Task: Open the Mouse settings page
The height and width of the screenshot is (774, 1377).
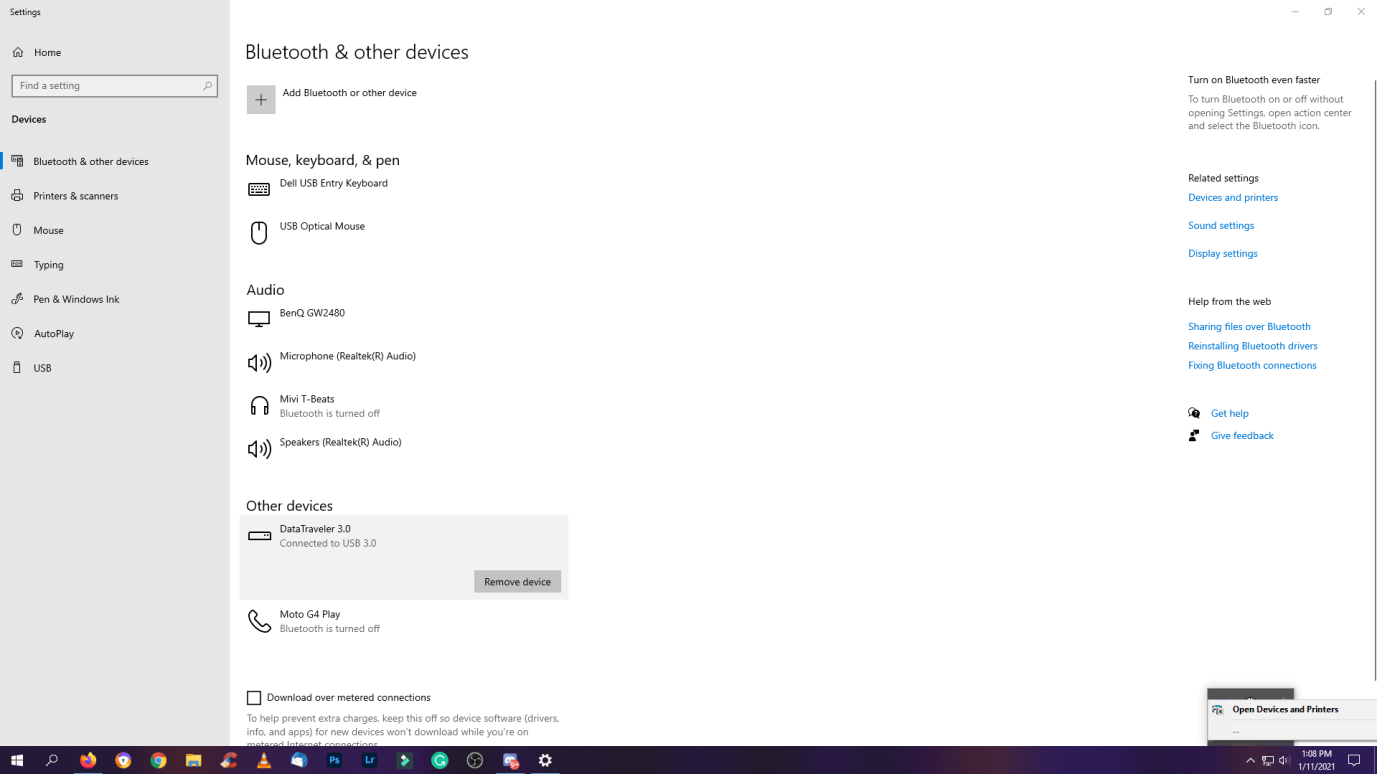Action: click(x=115, y=230)
